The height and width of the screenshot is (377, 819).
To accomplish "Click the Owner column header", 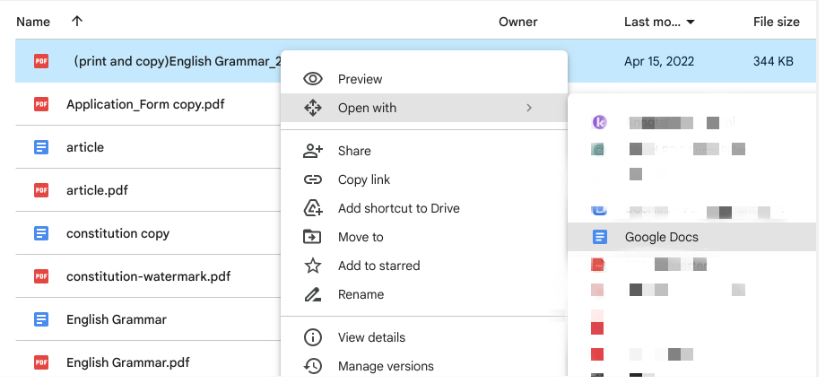I will [518, 22].
